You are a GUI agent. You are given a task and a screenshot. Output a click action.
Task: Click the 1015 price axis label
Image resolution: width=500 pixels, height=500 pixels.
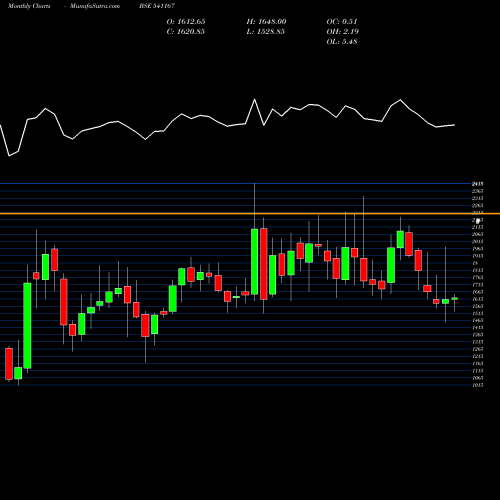pyautogui.click(x=478, y=385)
